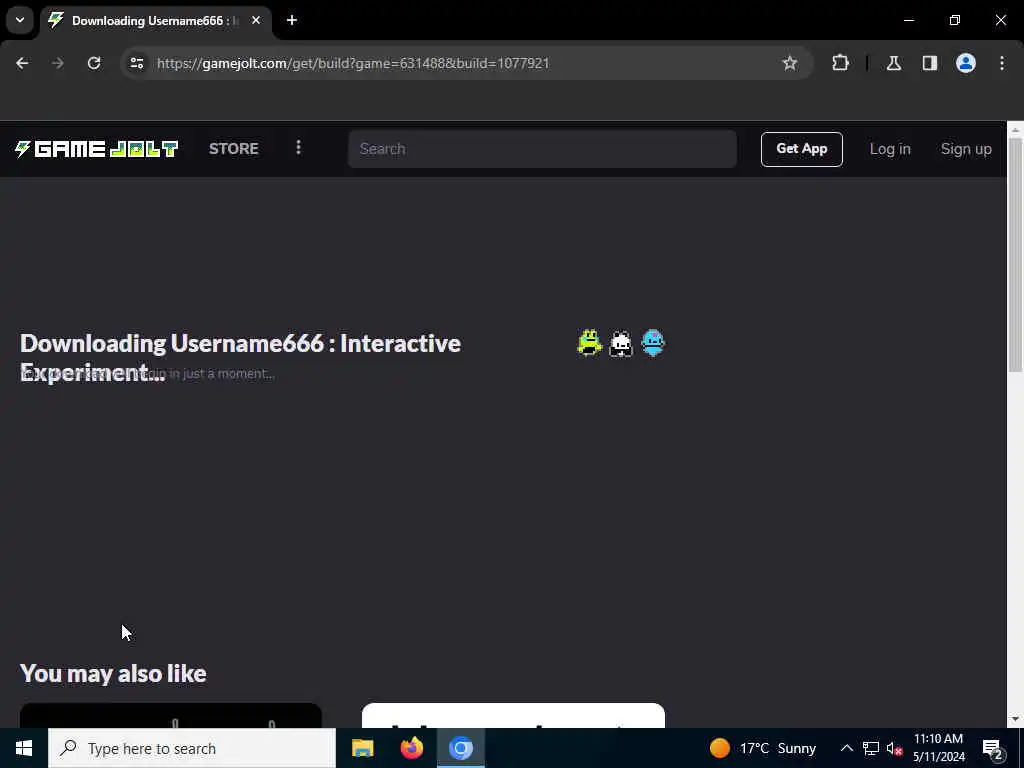
Task: Click the network icon in system tray
Action: pos(870,748)
